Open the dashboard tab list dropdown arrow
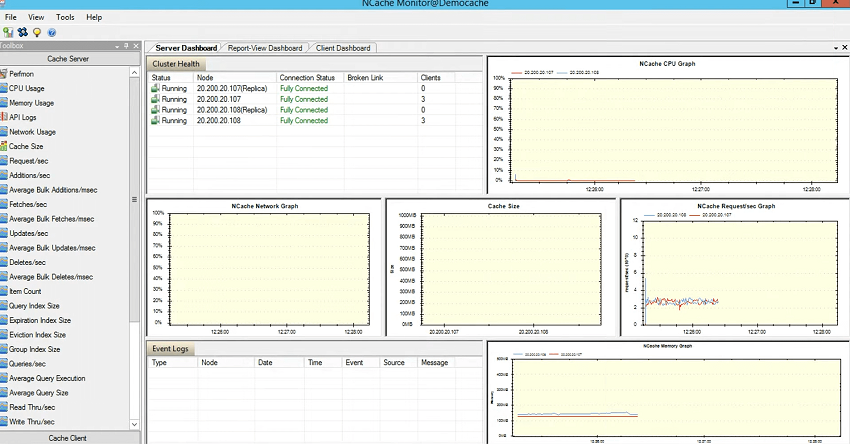The height and width of the screenshot is (444, 850). pos(836,48)
